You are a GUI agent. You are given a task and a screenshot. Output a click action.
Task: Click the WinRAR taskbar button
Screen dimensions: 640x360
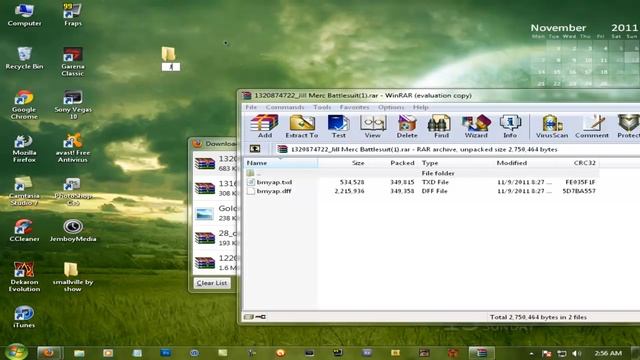click(482, 353)
